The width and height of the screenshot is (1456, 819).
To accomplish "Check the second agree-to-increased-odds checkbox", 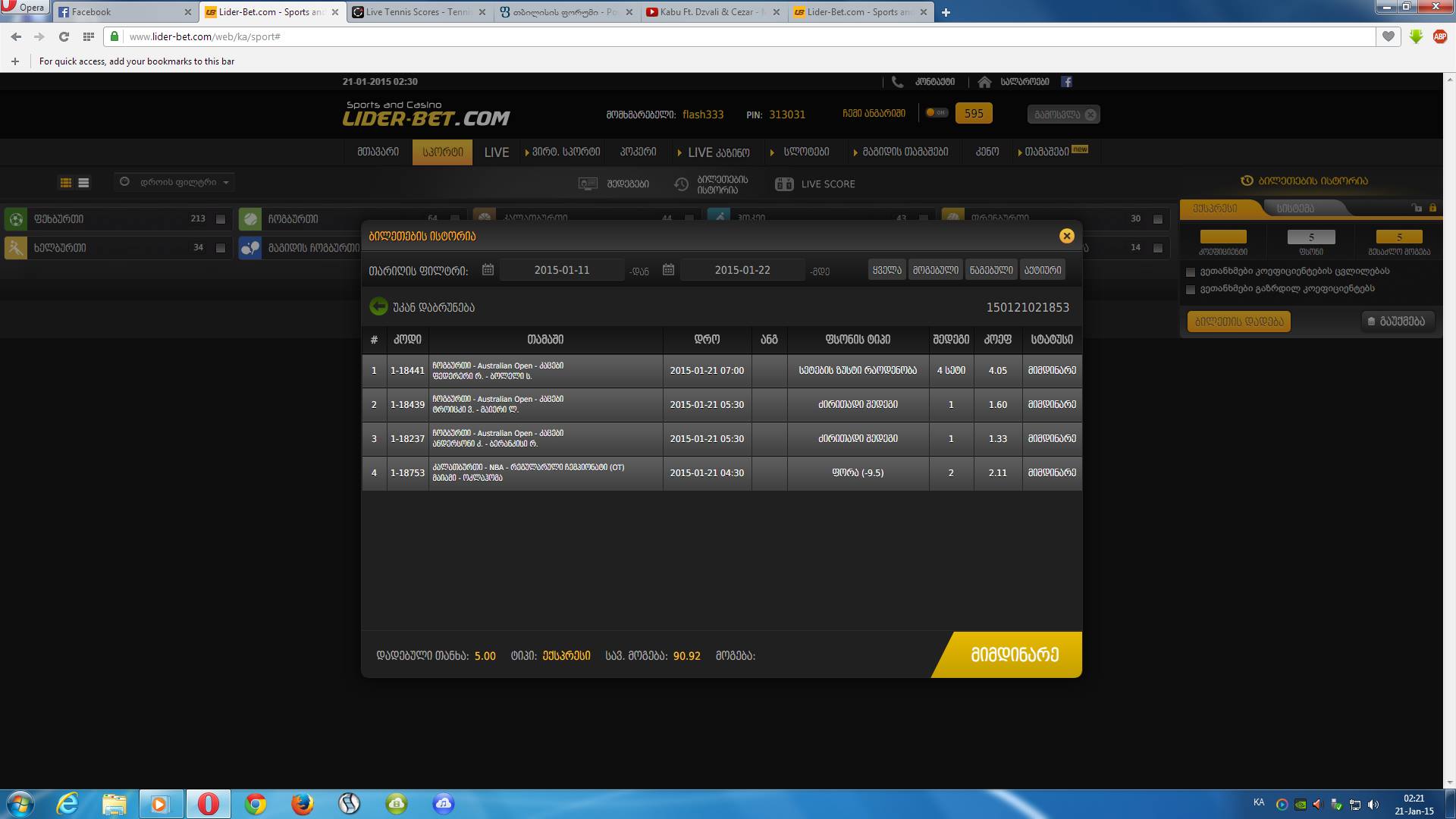I will [x=1191, y=289].
